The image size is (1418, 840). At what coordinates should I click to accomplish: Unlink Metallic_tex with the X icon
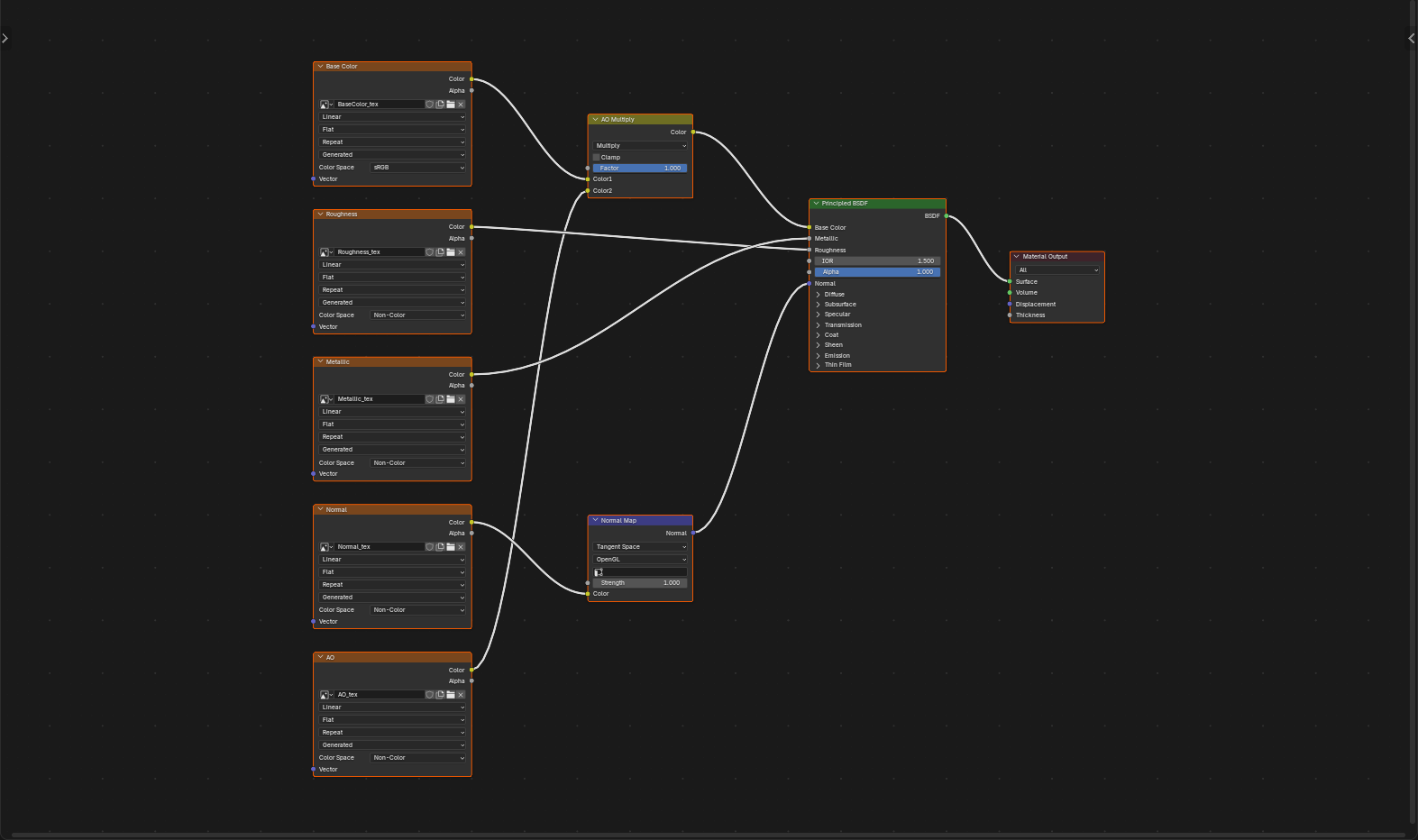[461, 399]
